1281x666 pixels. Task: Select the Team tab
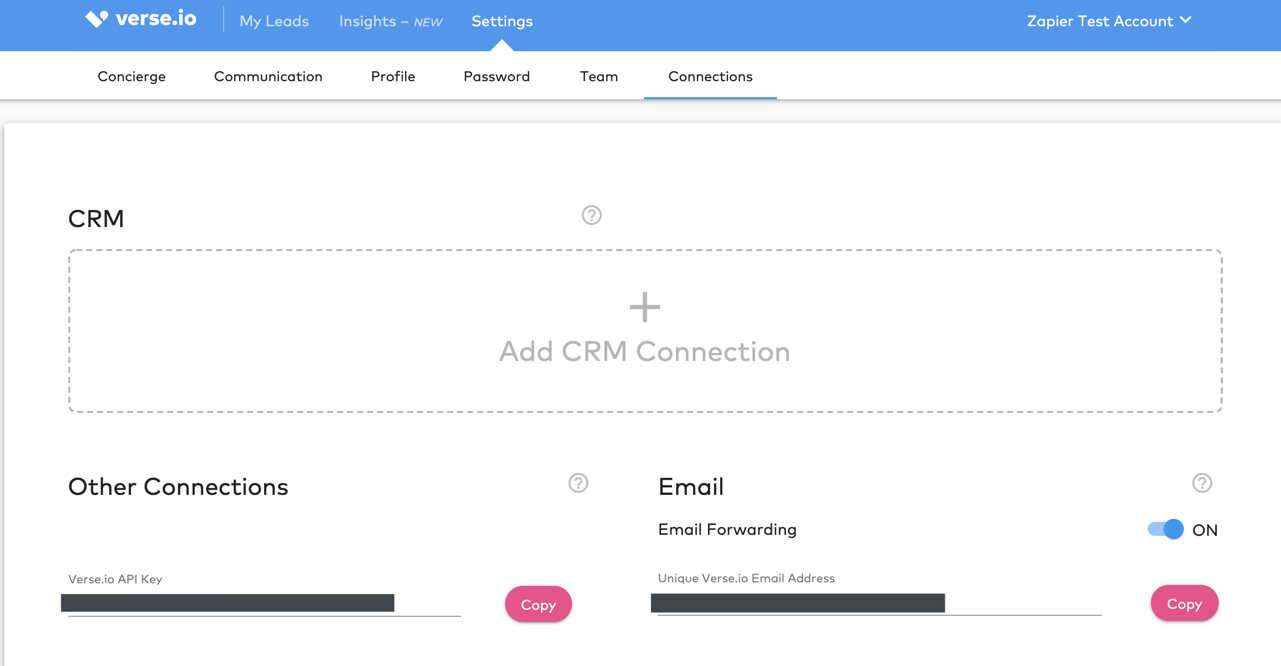[x=599, y=76]
